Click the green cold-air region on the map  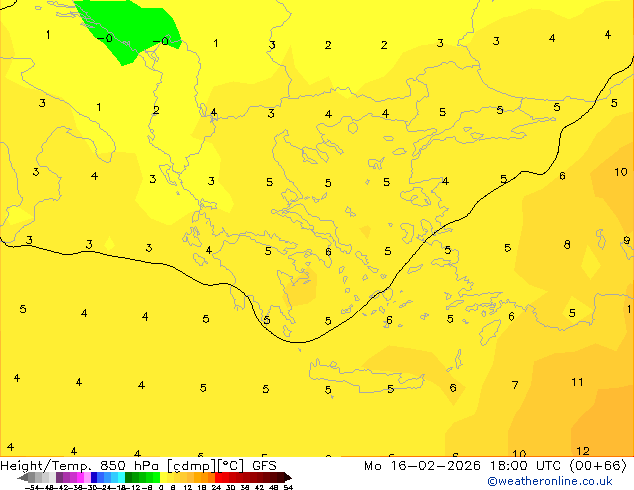point(133,28)
